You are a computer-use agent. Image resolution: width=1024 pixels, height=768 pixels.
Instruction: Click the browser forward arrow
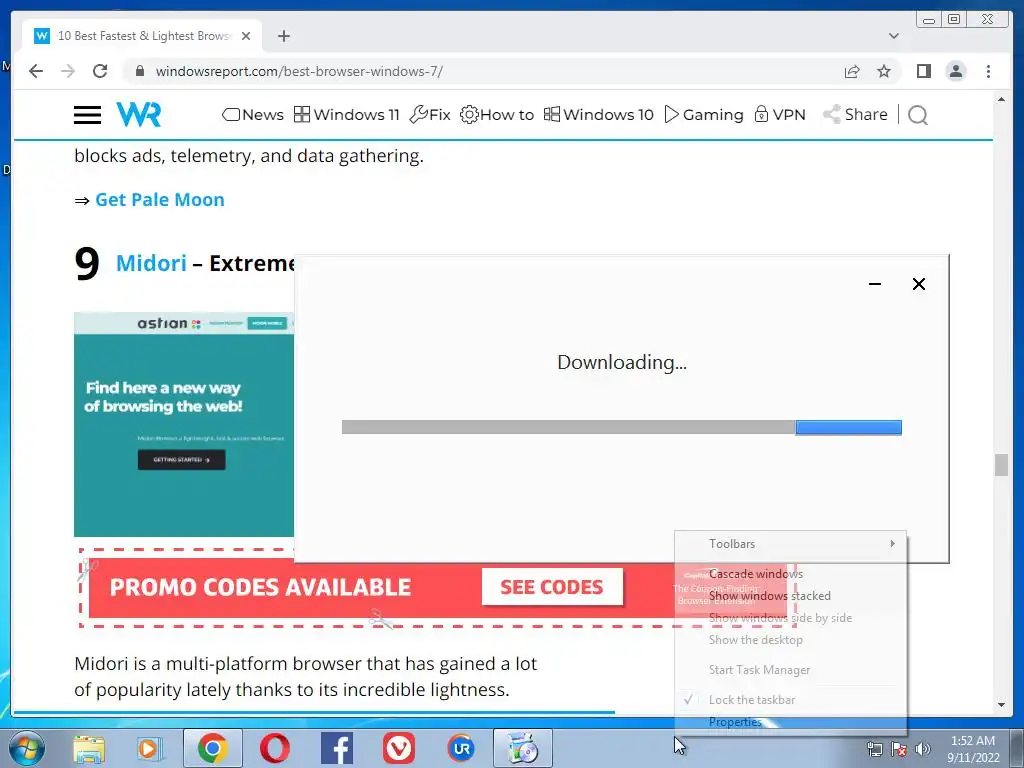coord(68,71)
